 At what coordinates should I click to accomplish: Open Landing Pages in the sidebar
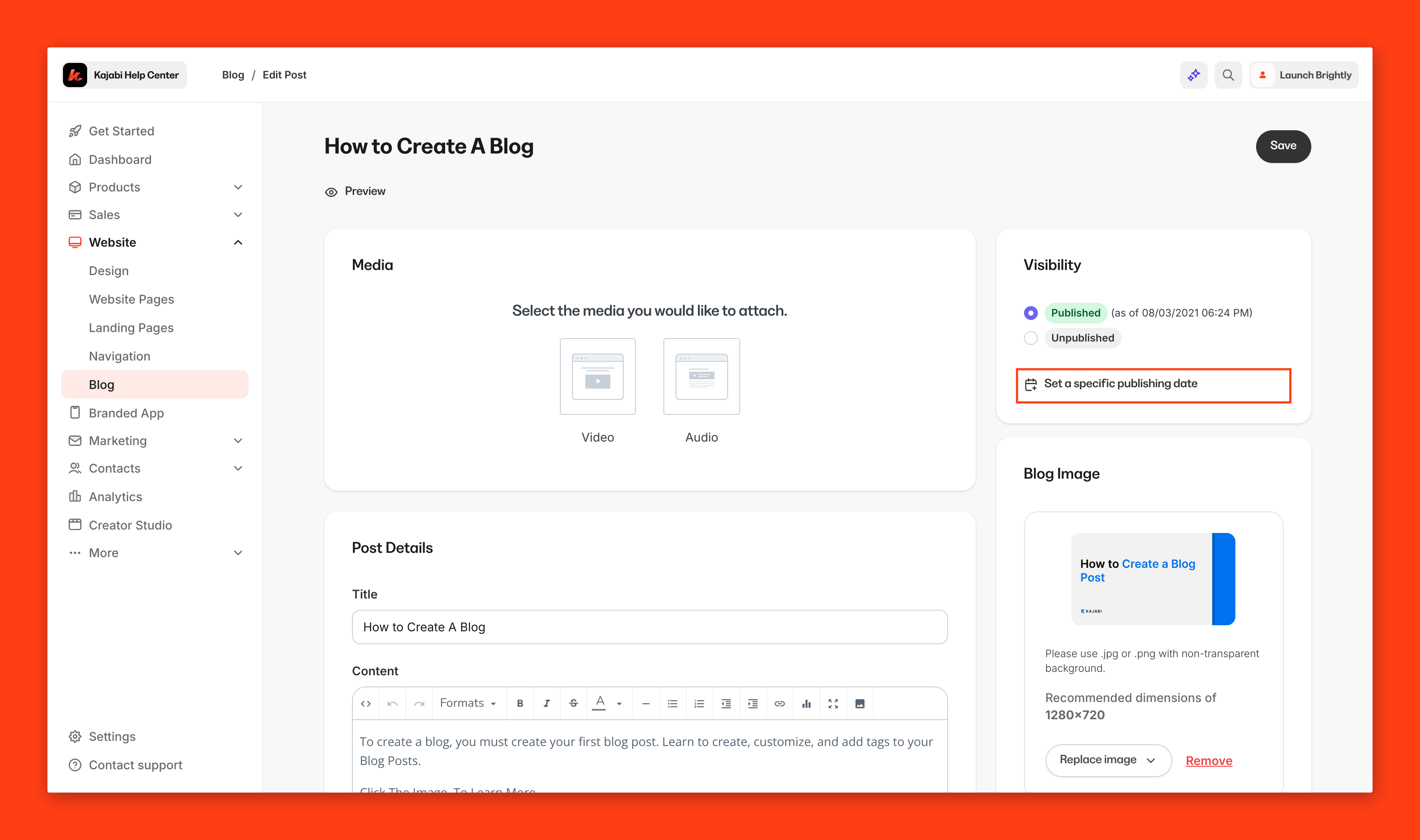point(132,328)
